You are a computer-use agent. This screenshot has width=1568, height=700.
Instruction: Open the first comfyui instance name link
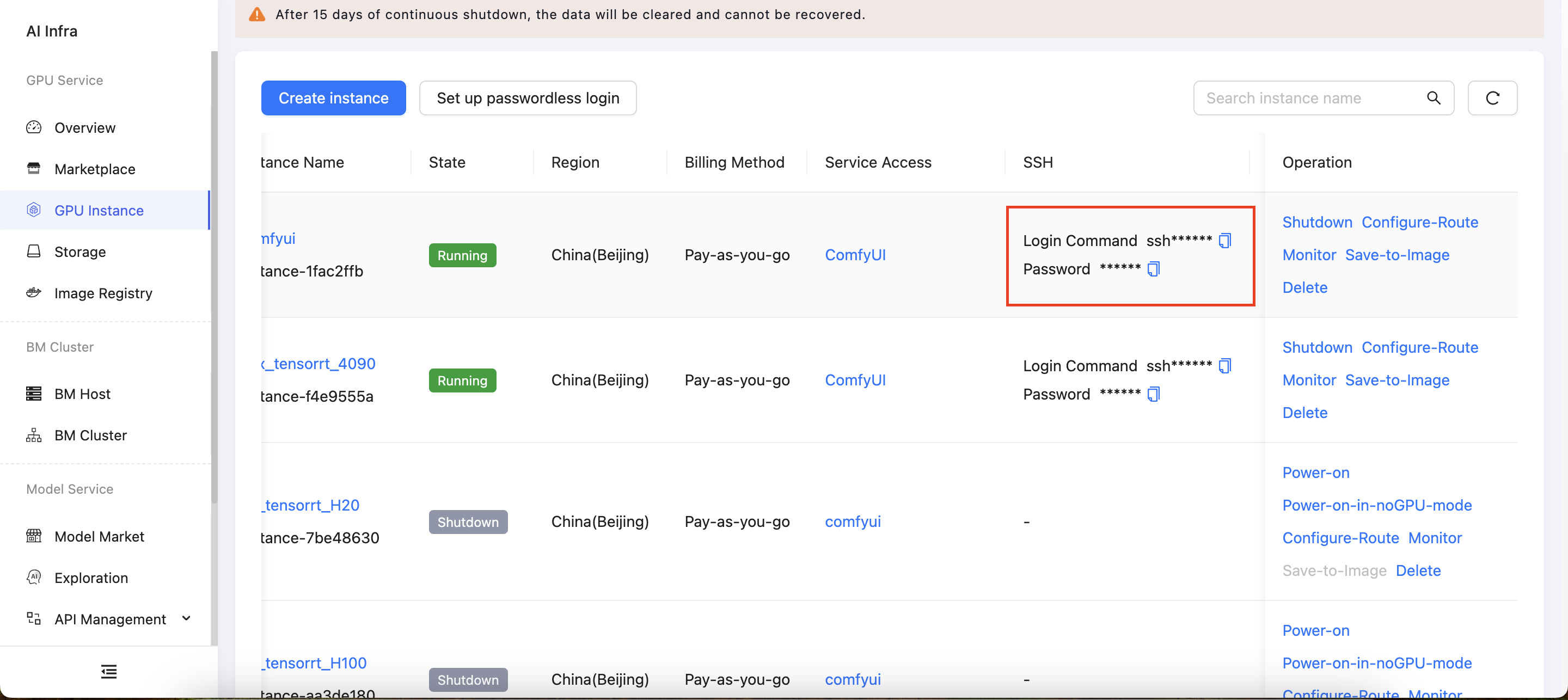coord(278,238)
